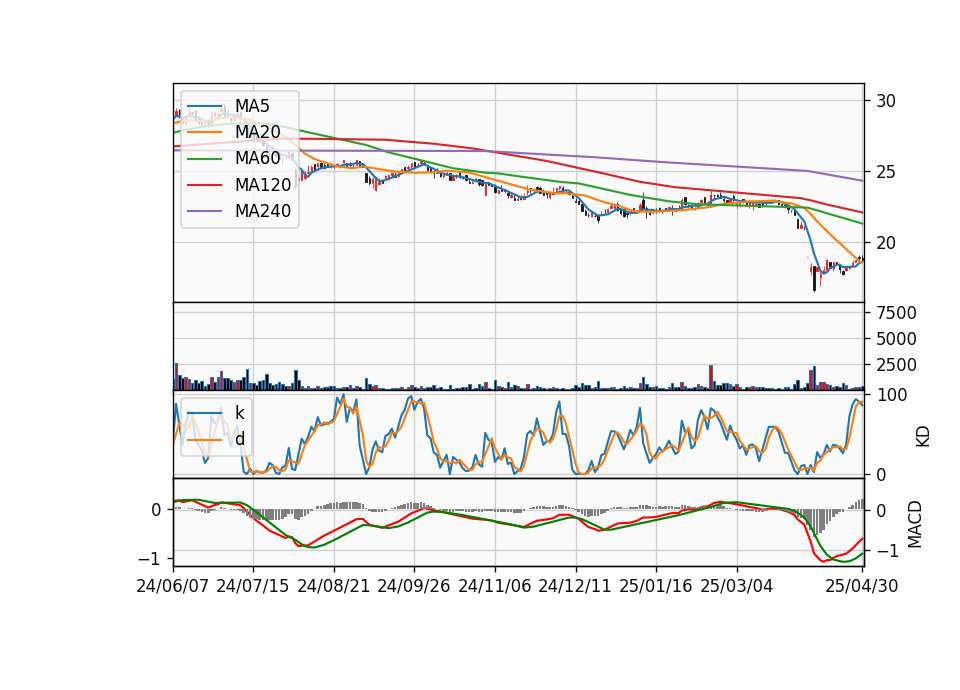The height and width of the screenshot is (690, 960).
Task: Click the KD vertical axis title
Action: (923, 436)
